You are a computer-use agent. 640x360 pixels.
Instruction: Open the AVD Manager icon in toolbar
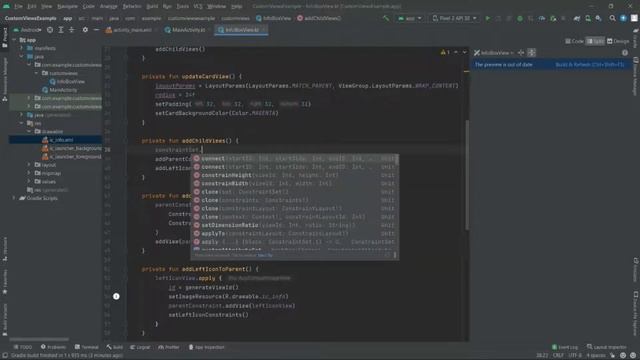588,18
